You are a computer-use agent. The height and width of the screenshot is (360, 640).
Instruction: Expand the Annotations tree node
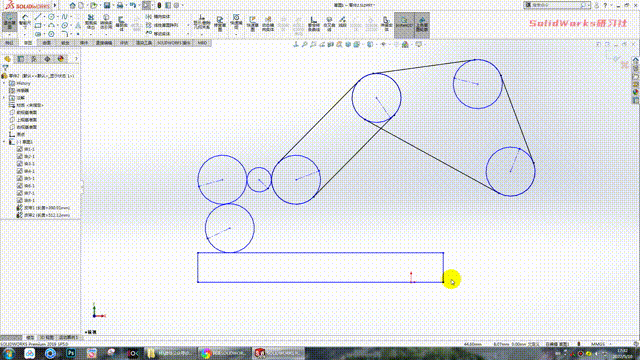tap(4, 98)
